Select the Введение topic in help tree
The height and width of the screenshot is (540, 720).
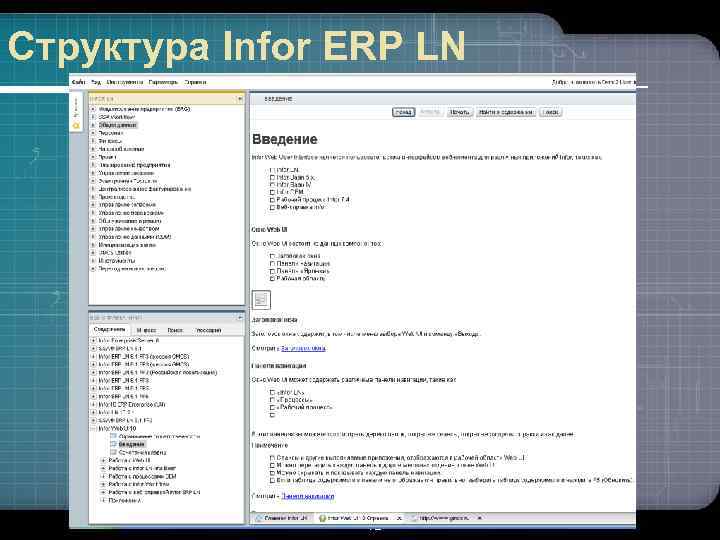tap(132, 444)
